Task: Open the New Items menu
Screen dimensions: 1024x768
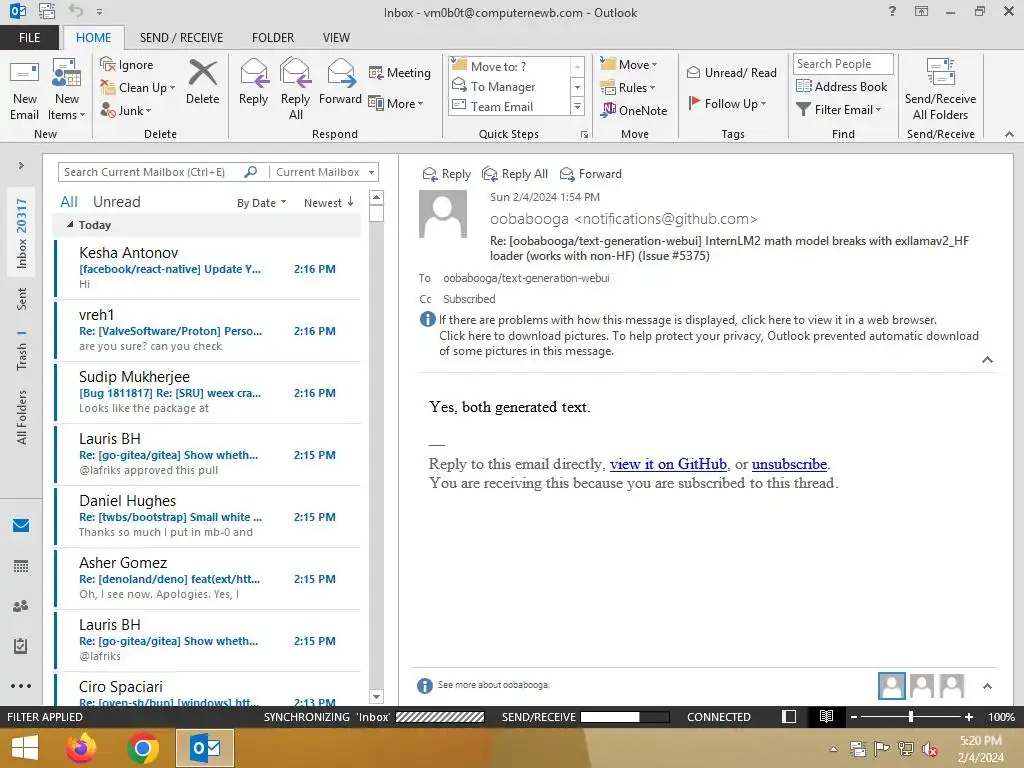Action: [x=67, y=90]
